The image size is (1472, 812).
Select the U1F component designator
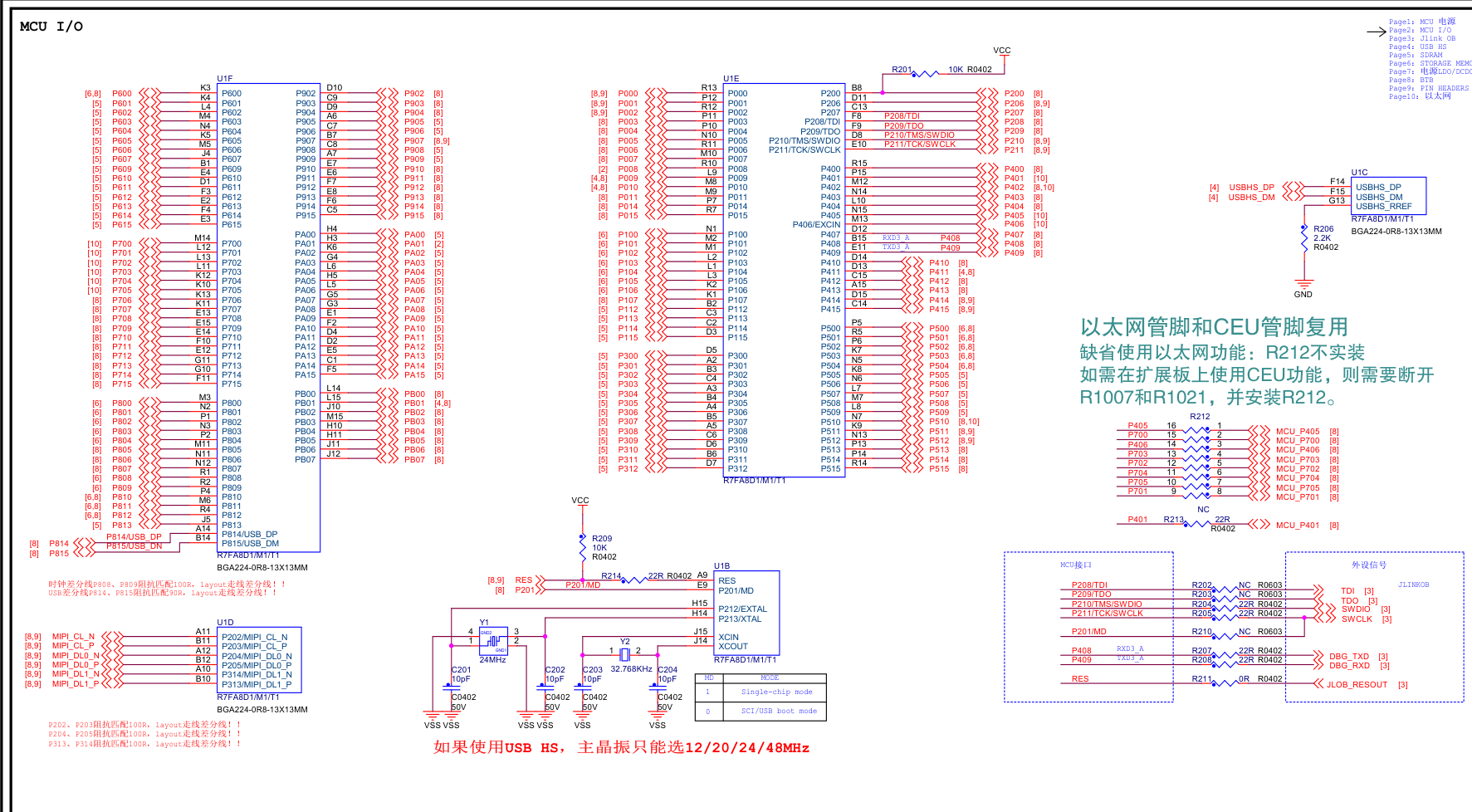(225, 79)
